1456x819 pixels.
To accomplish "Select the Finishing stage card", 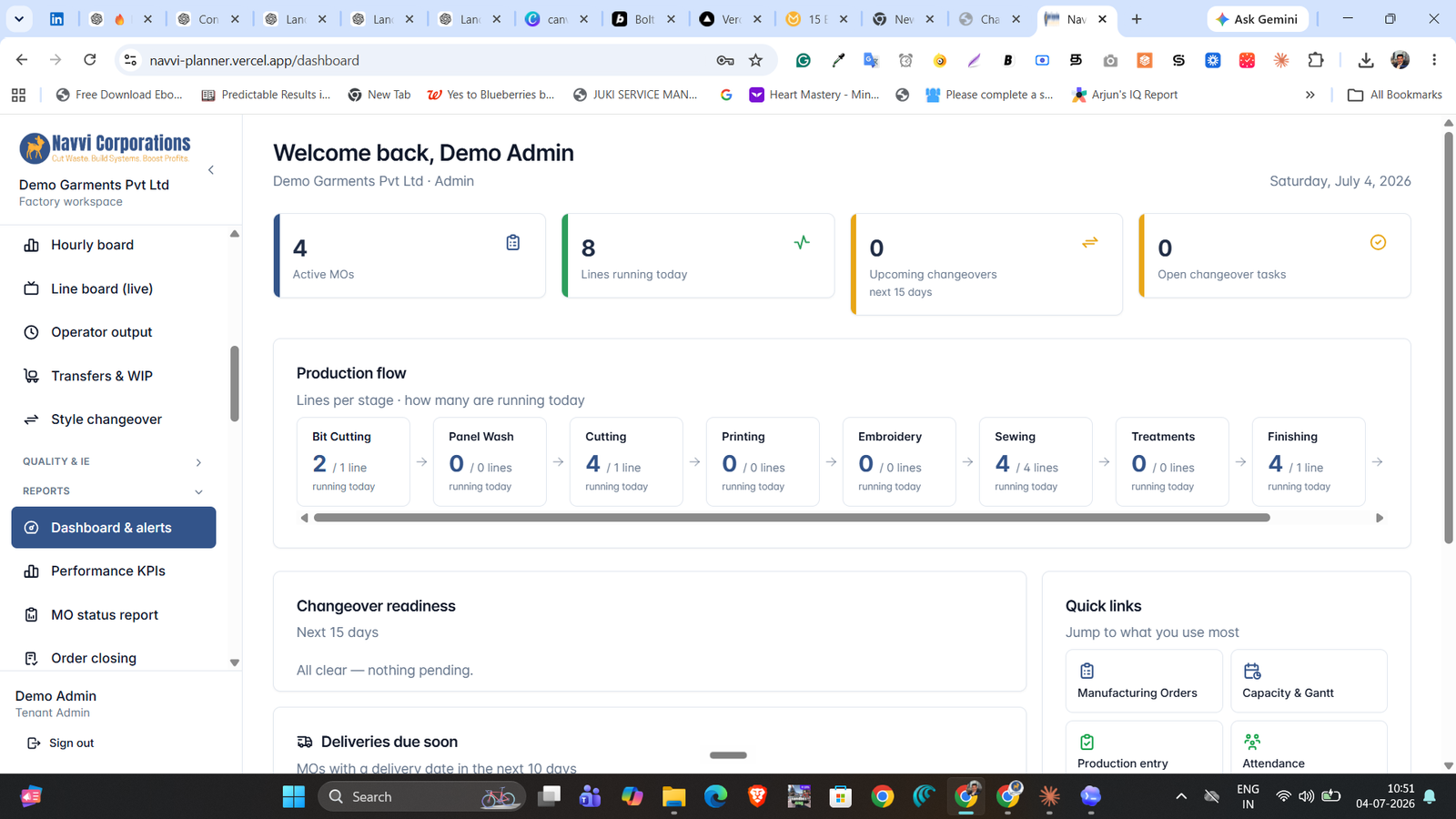I will [x=1309, y=461].
